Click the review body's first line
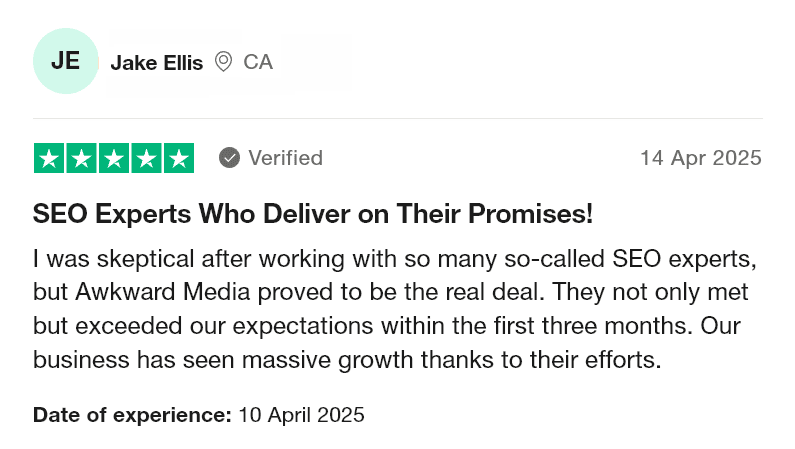The image size is (795, 449). point(395,259)
